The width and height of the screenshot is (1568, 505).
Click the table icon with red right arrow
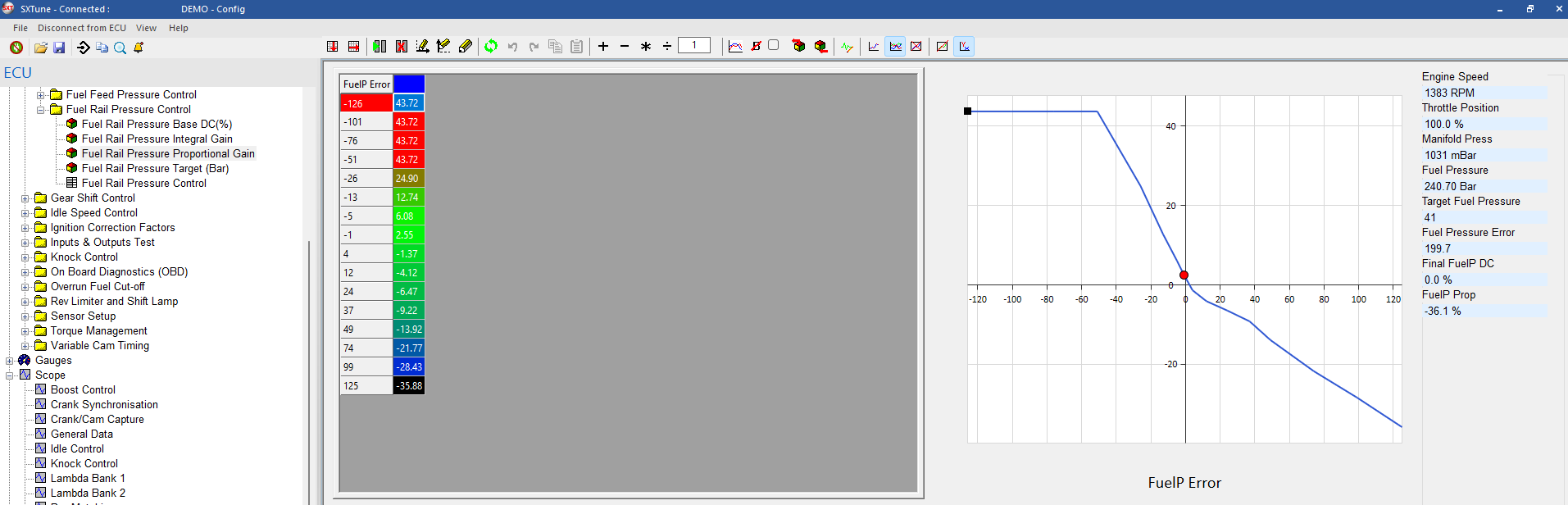[x=353, y=47]
